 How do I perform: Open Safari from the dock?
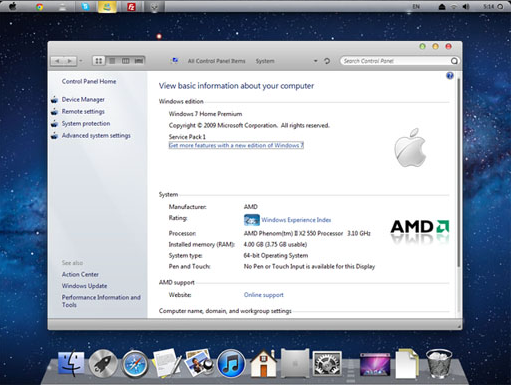pos(135,364)
